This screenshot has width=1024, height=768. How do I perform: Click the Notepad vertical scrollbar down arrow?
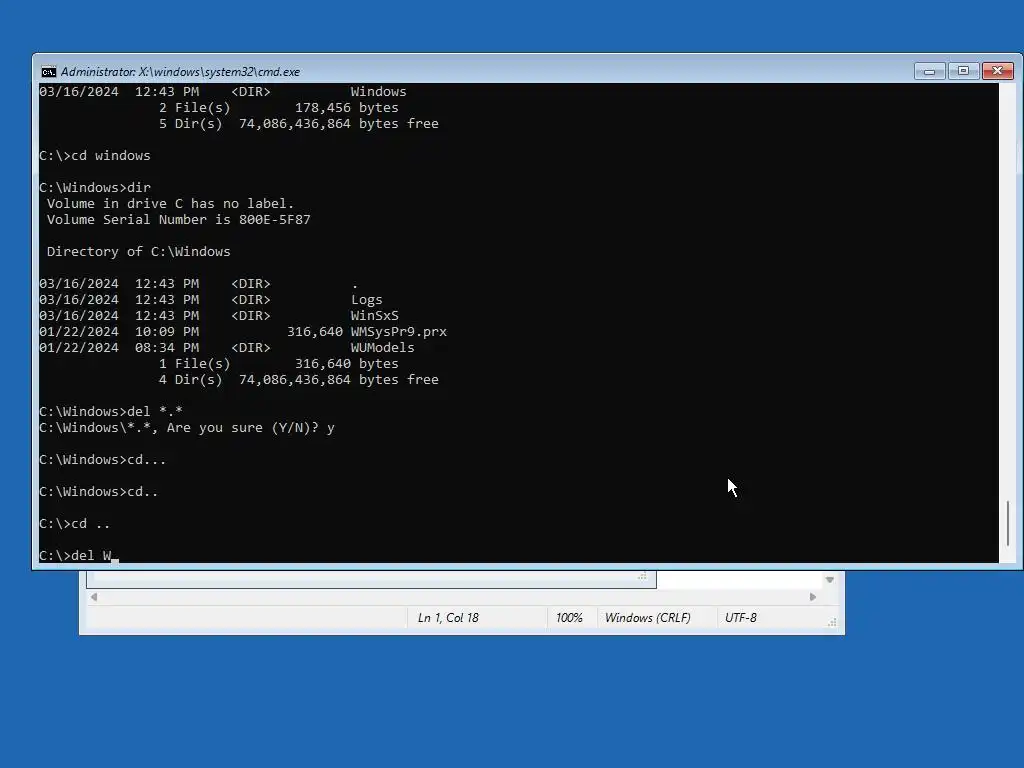[829, 580]
